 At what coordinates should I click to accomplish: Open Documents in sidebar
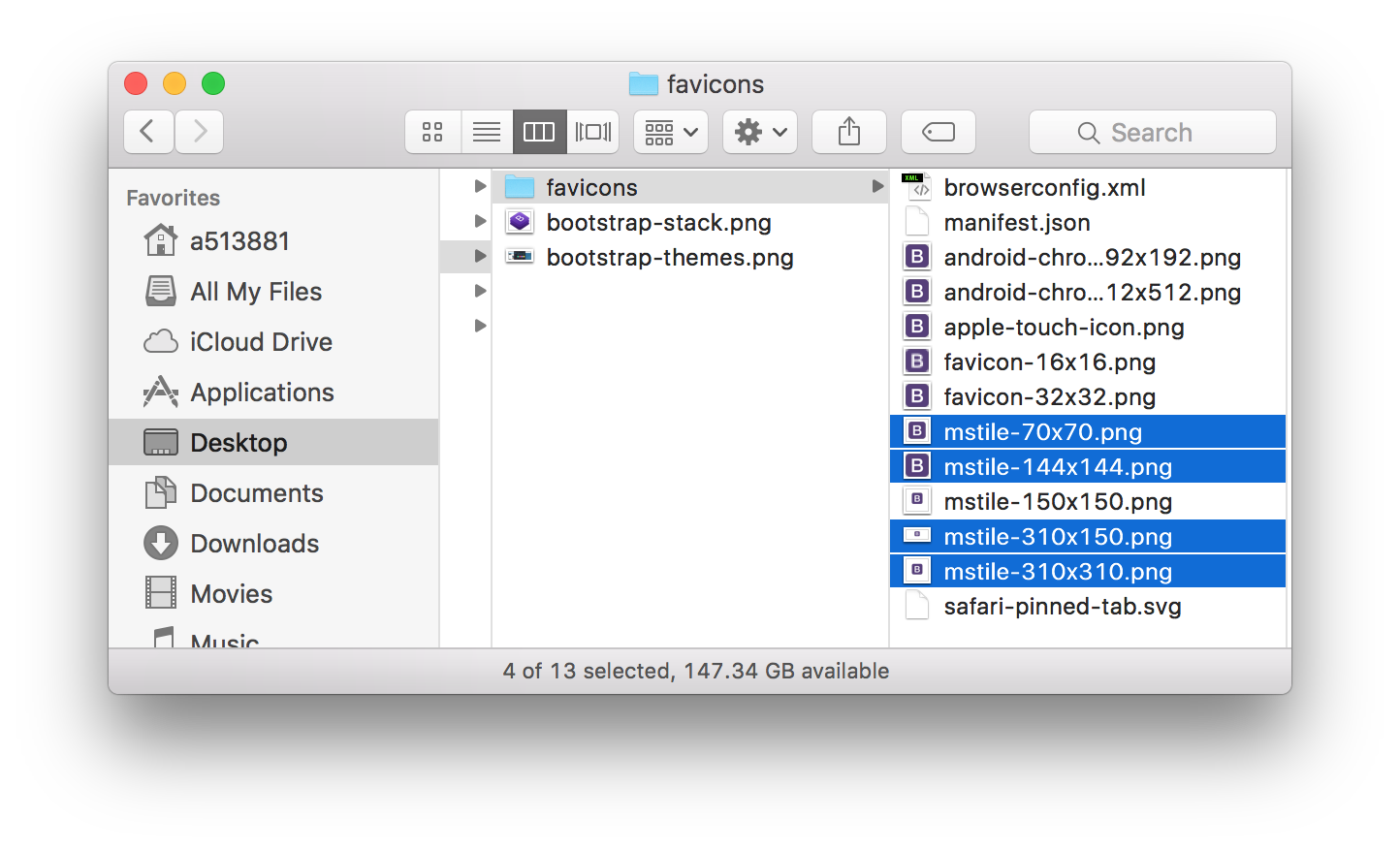(273, 492)
